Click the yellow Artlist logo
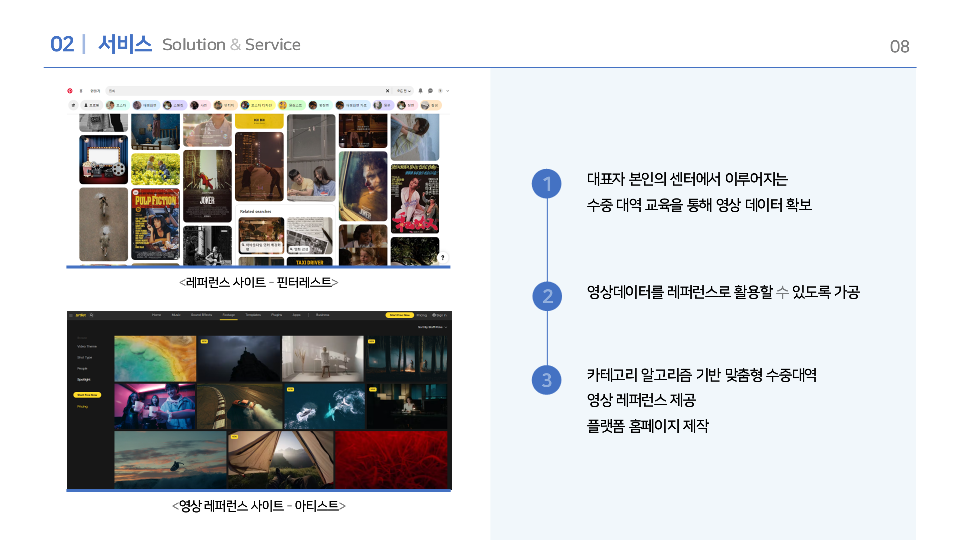This screenshot has width=960, height=540. pos(80,315)
